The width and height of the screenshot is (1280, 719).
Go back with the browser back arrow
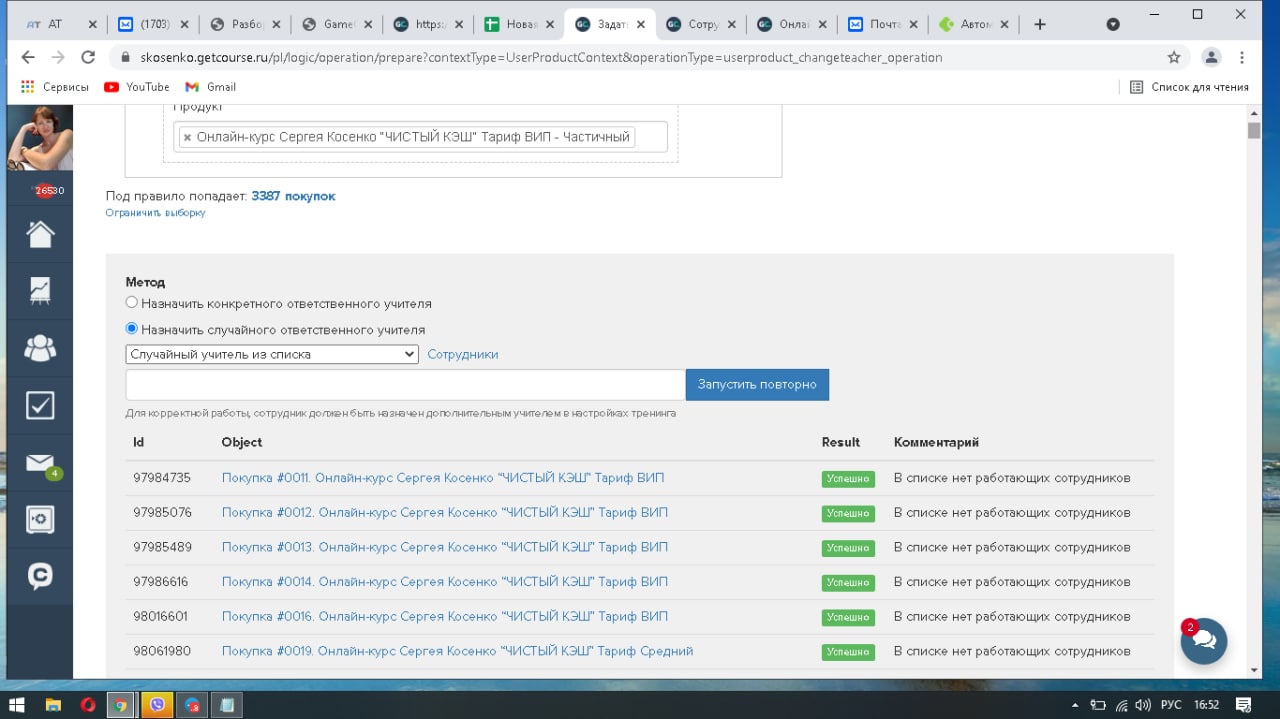coord(30,58)
